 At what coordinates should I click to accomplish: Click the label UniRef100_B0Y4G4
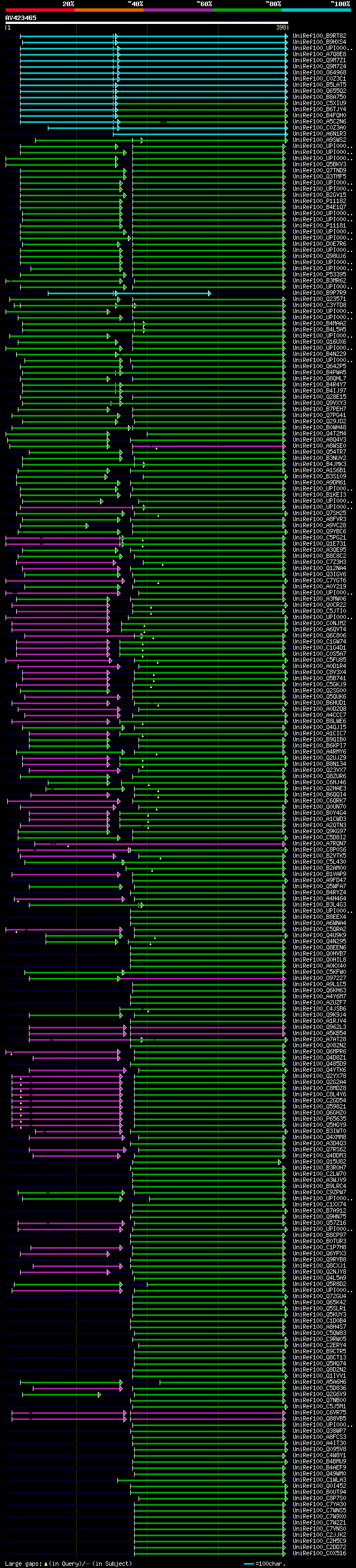319,813
